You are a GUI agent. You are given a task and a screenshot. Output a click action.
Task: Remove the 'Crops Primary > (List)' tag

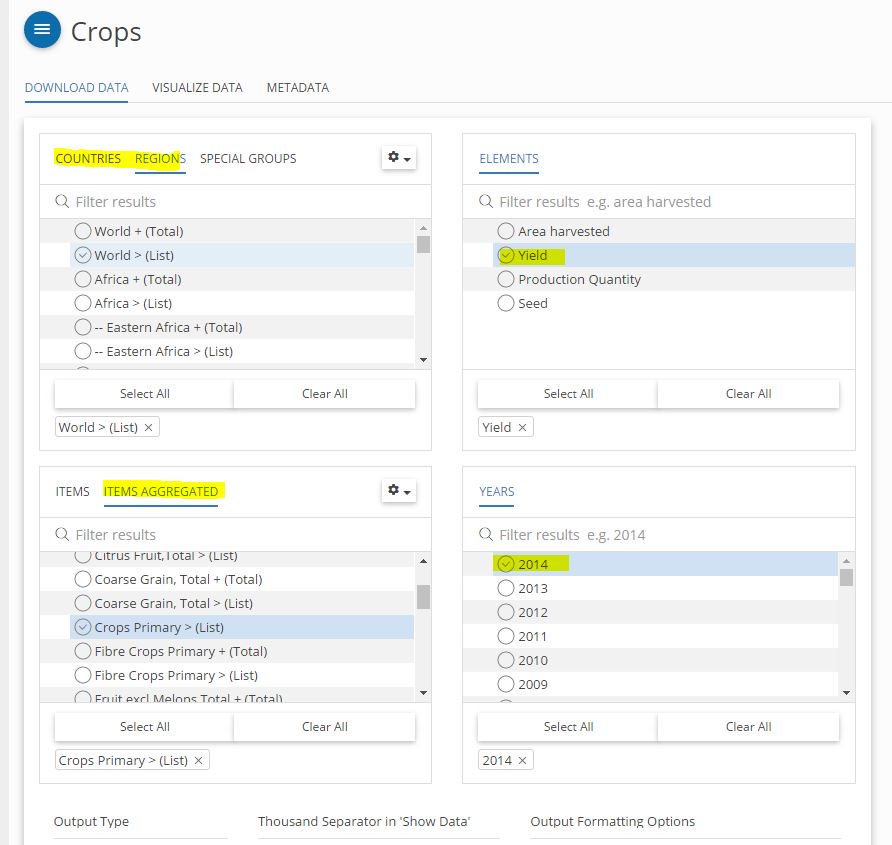[x=199, y=760]
